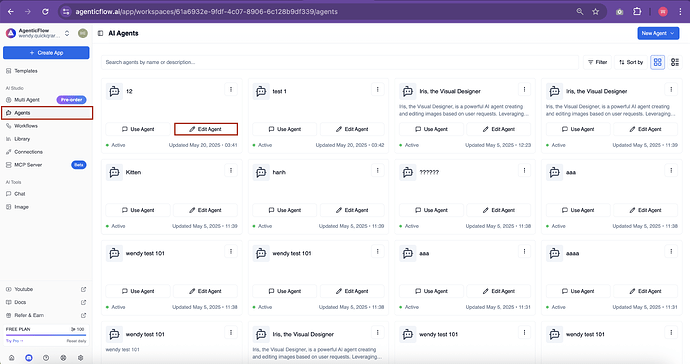Open the Templates sidebar item

click(x=26, y=71)
